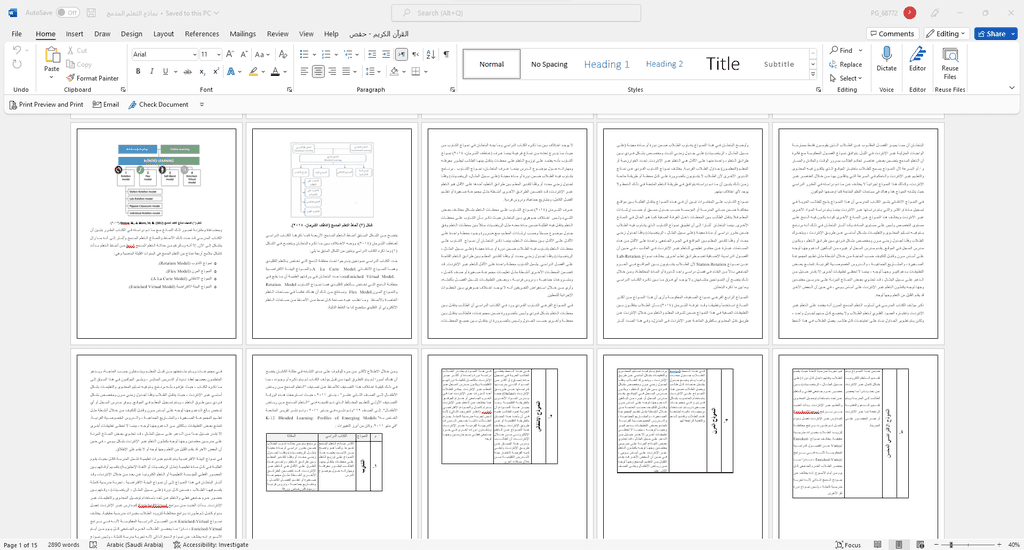Align text to the left

click(x=304, y=72)
